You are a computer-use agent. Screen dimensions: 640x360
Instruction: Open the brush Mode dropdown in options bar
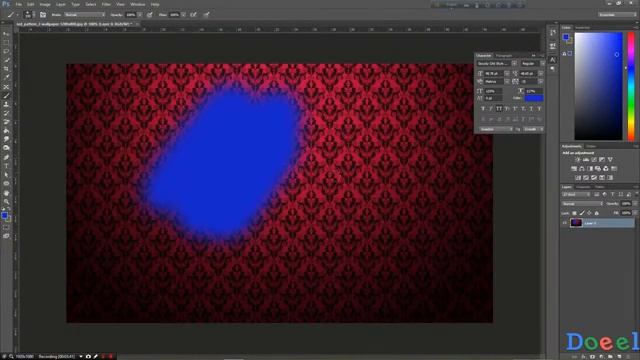point(84,15)
